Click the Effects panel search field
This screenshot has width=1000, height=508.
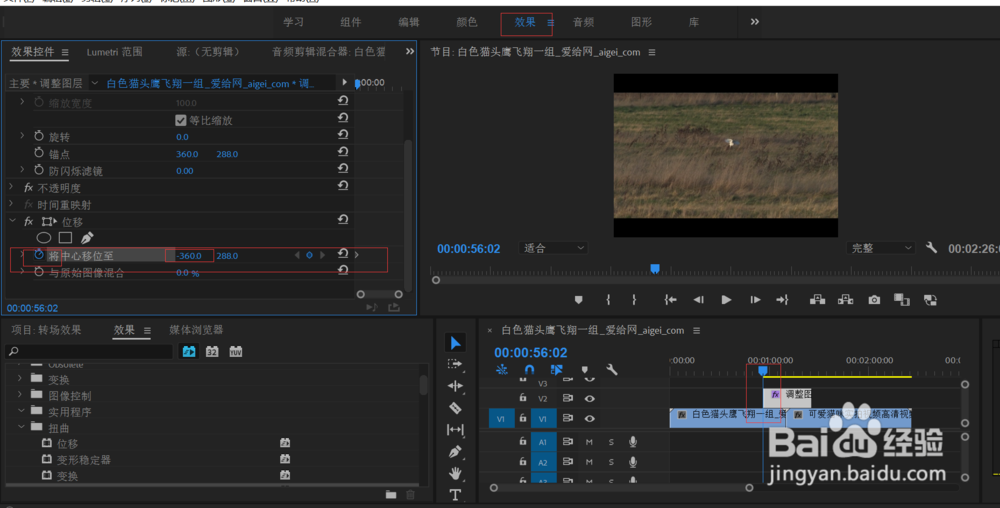(89, 351)
